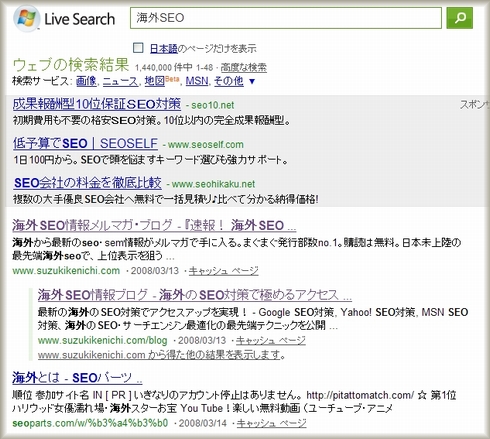Viewport: 490px width, 439px height.
Task: Open the 日本語 link beside the checkbox
Action: [164, 49]
